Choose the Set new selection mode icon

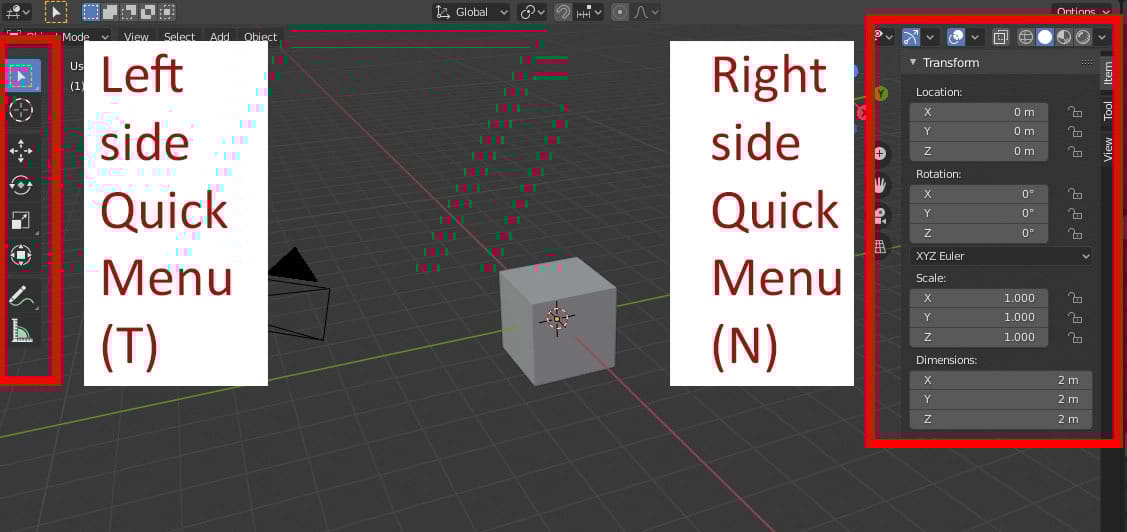point(91,12)
